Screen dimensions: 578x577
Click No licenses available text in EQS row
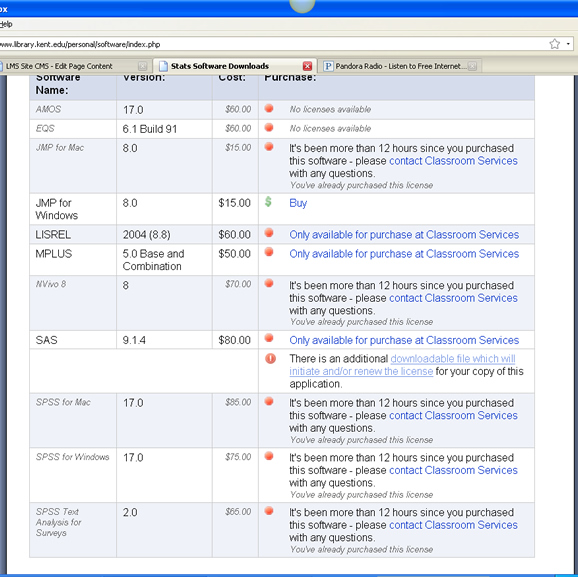point(330,129)
